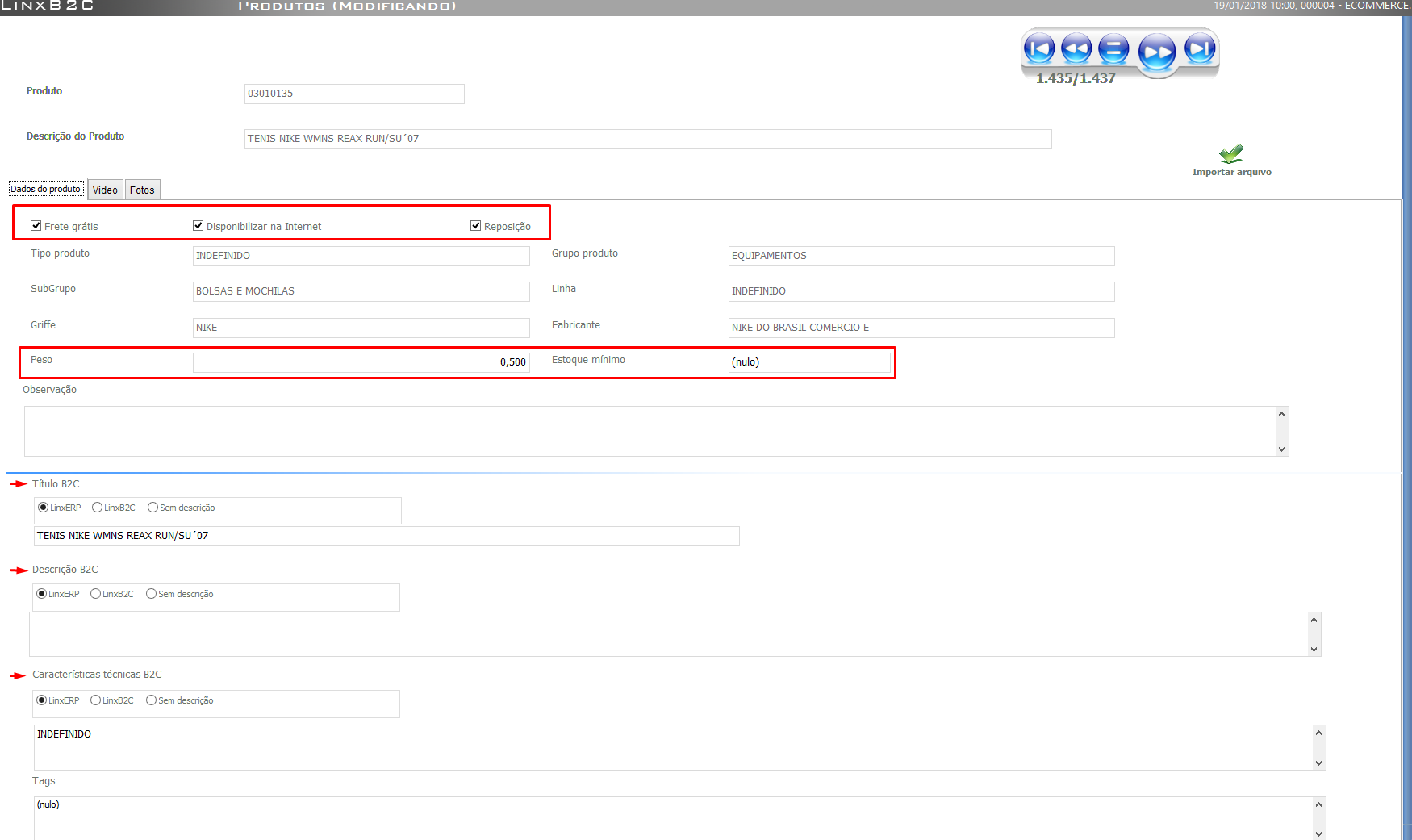Click the Observação scroll down arrow
Screen dimensions: 1412x840
[x=1281, y=449]
